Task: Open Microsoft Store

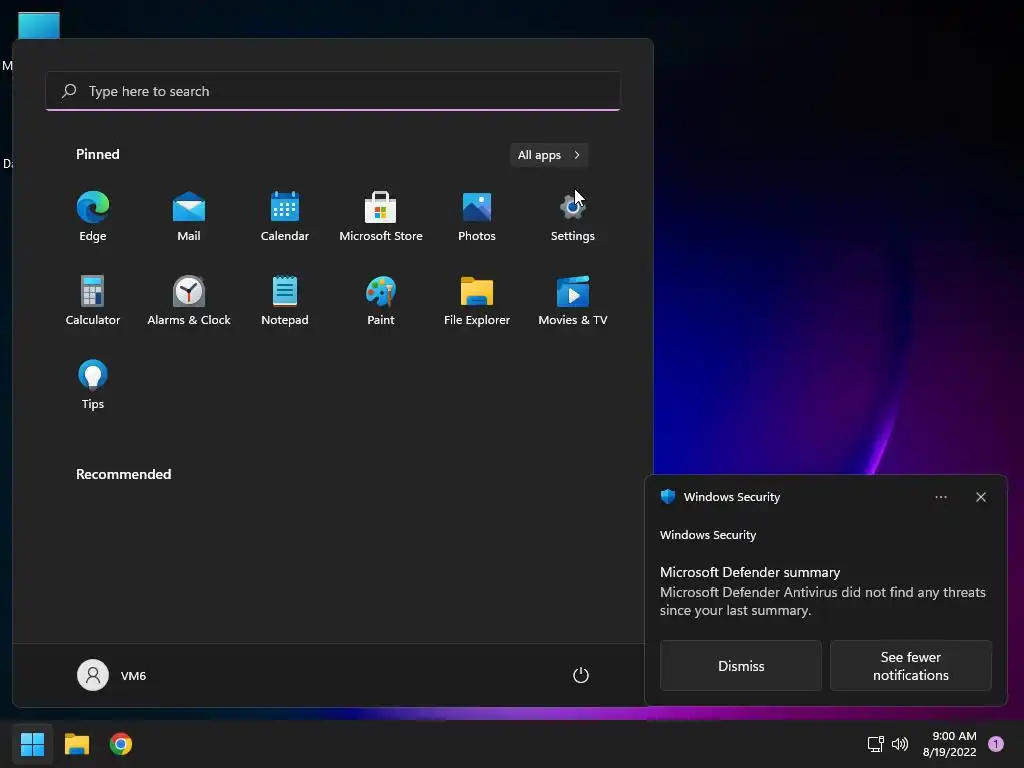Action: pyautogui.click(x=381, y=217)
